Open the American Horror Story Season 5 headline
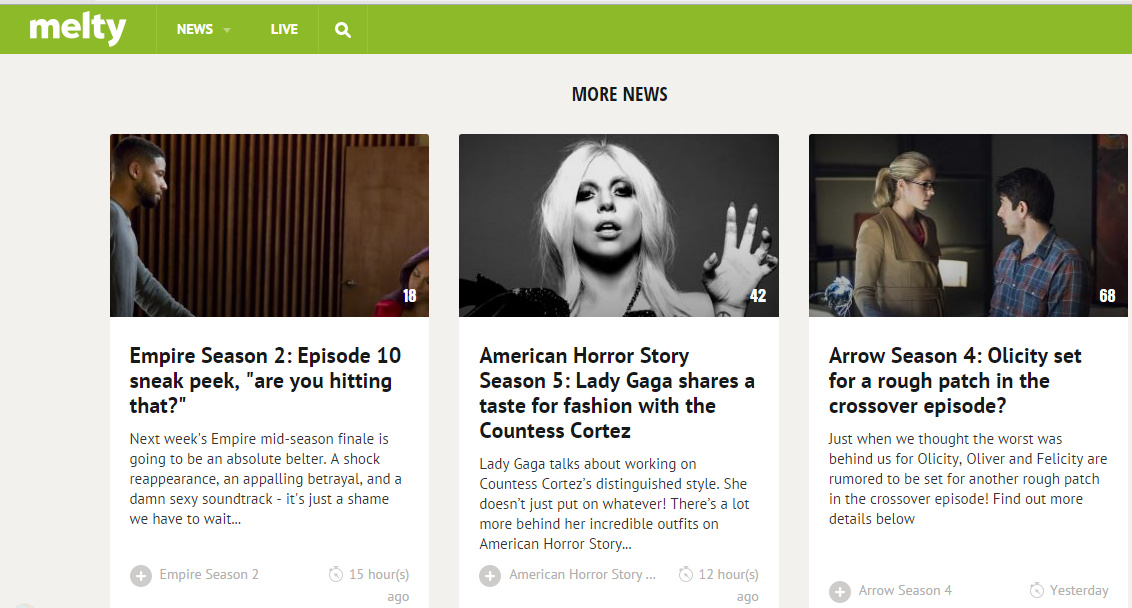The height and width of the screenshot is (608, 1132). click(617, 393)
